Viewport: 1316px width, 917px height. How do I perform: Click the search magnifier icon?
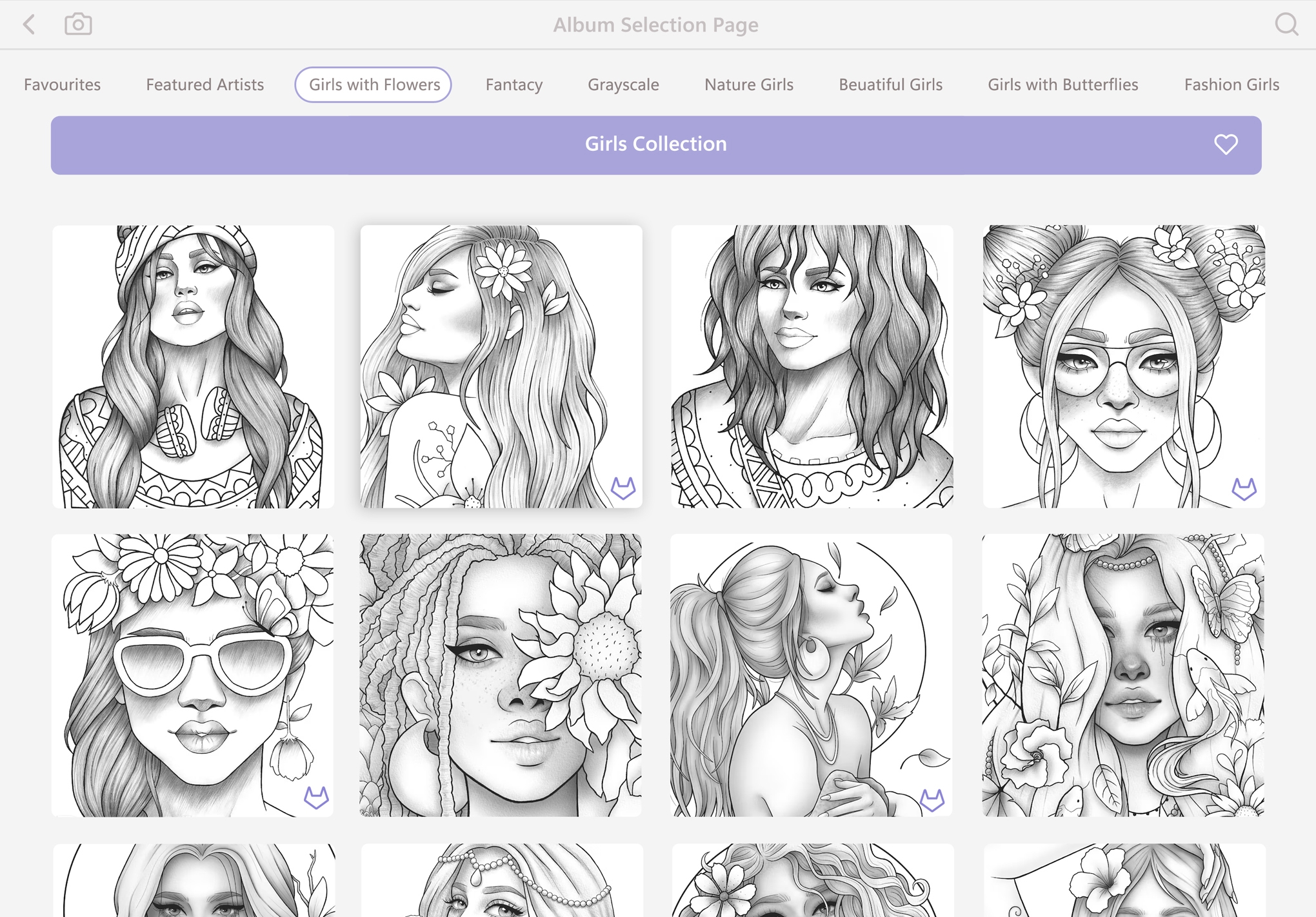coord(1286,25)
